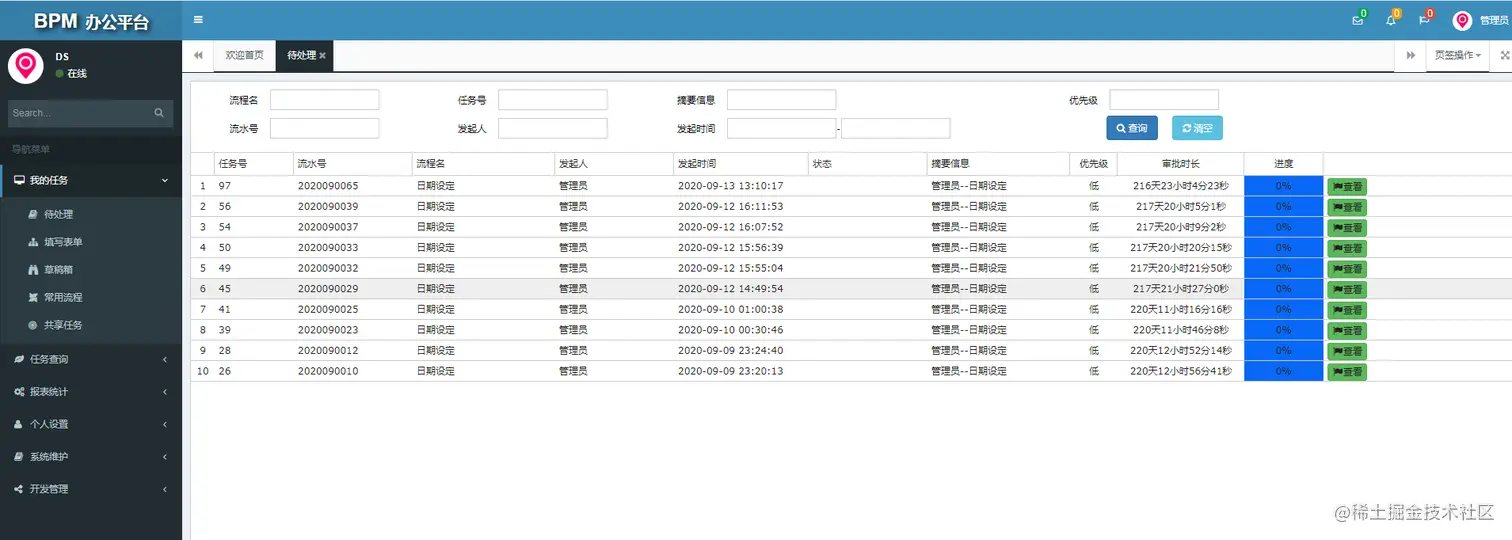
Task: Click 查看 for task 49
Action: (1347, 269)
